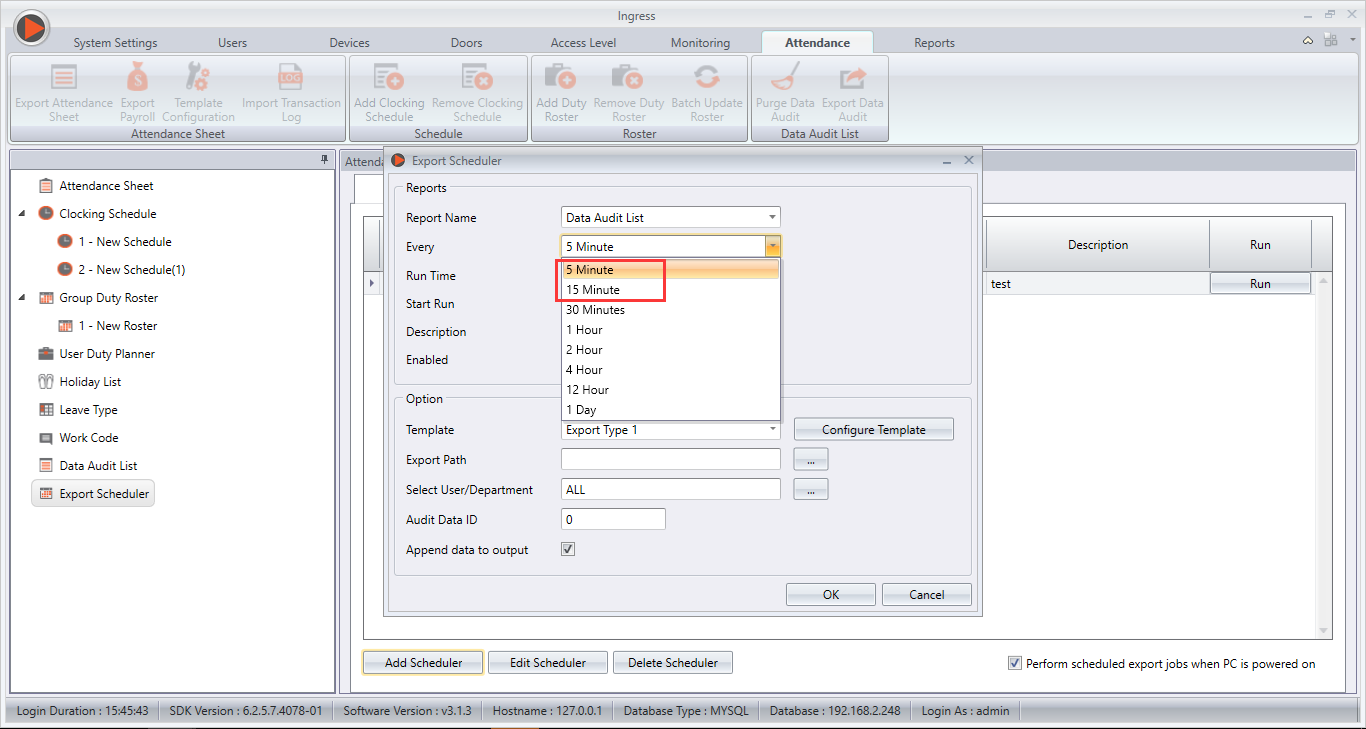The image size is (1366, 729).
Task: Select Export Scheduler in the sidebar
Action: [x=93, y=494]
